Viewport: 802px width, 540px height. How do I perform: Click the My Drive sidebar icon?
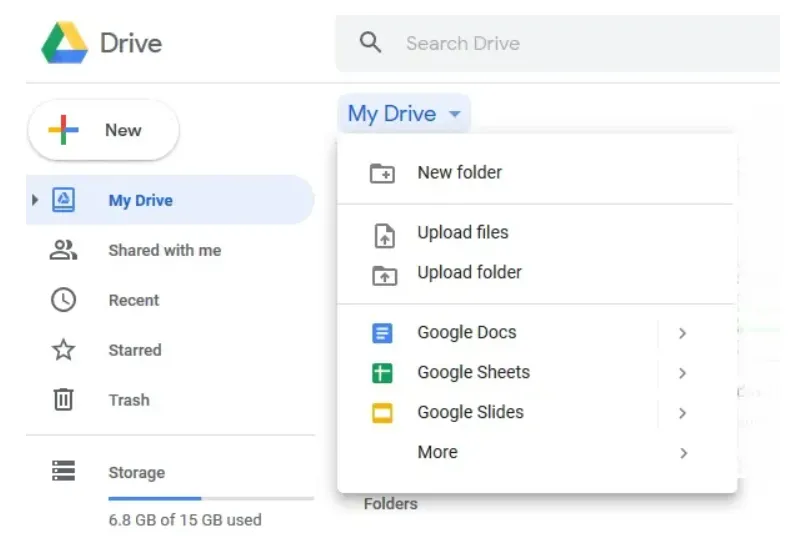point(63,199)
